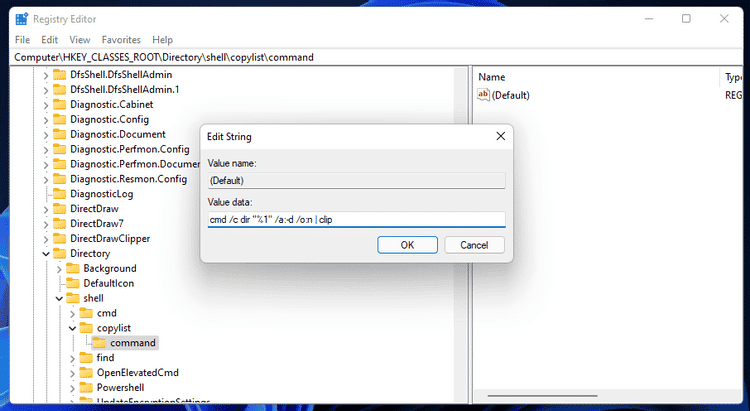The width and height of the screenshot is (750, 411).
Task: Close the Edit String dialog with X
Action: coord(500,136)
